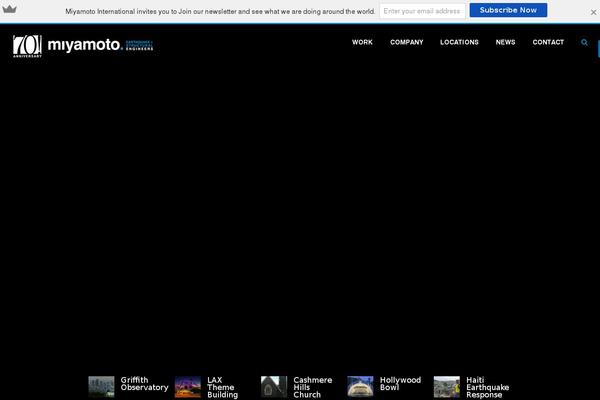Open the Locations menu
Viewport: 600px width, 400px height.
click(x=459, y=42)
